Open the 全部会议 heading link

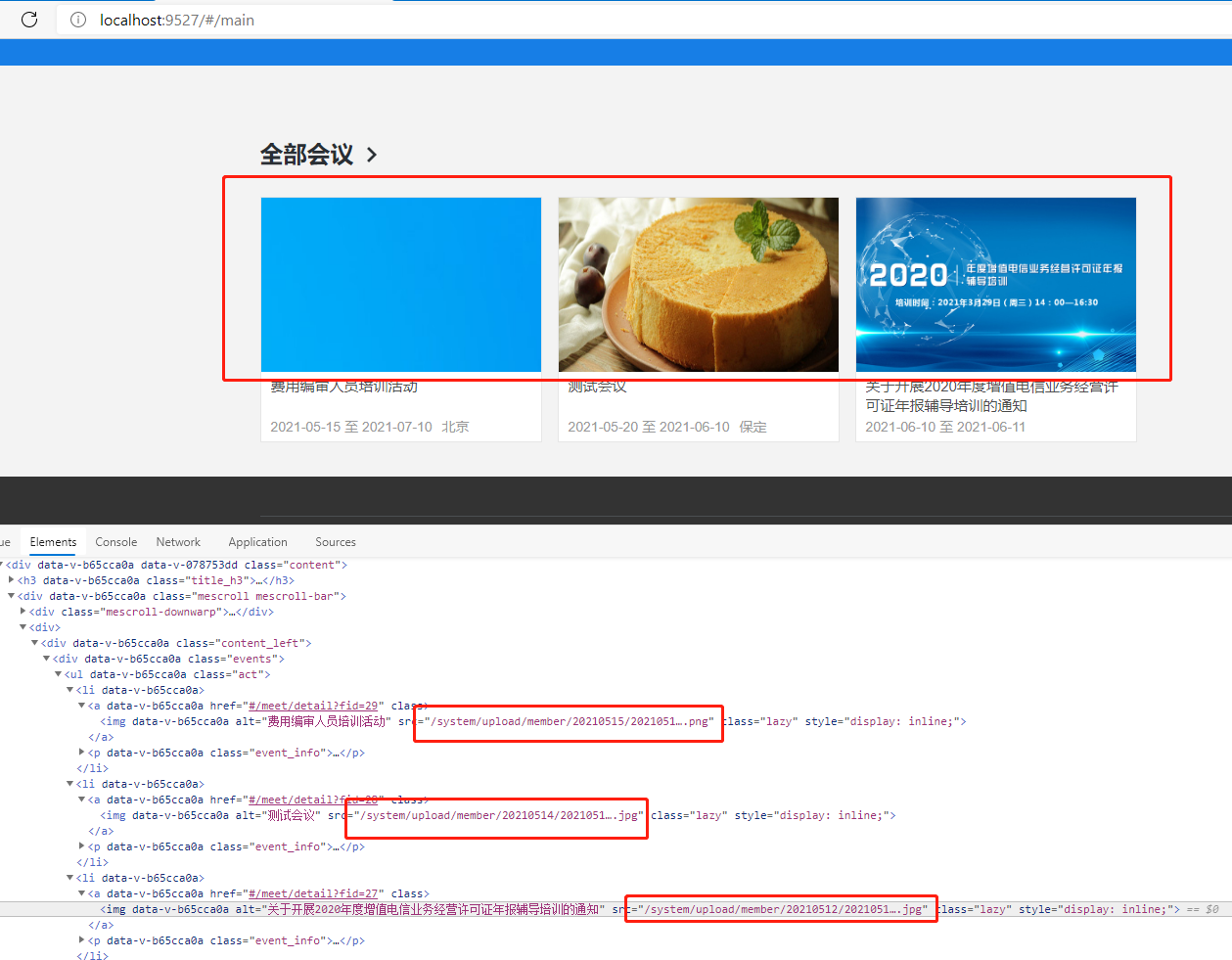pyautogui.click(x=305, y=155)
